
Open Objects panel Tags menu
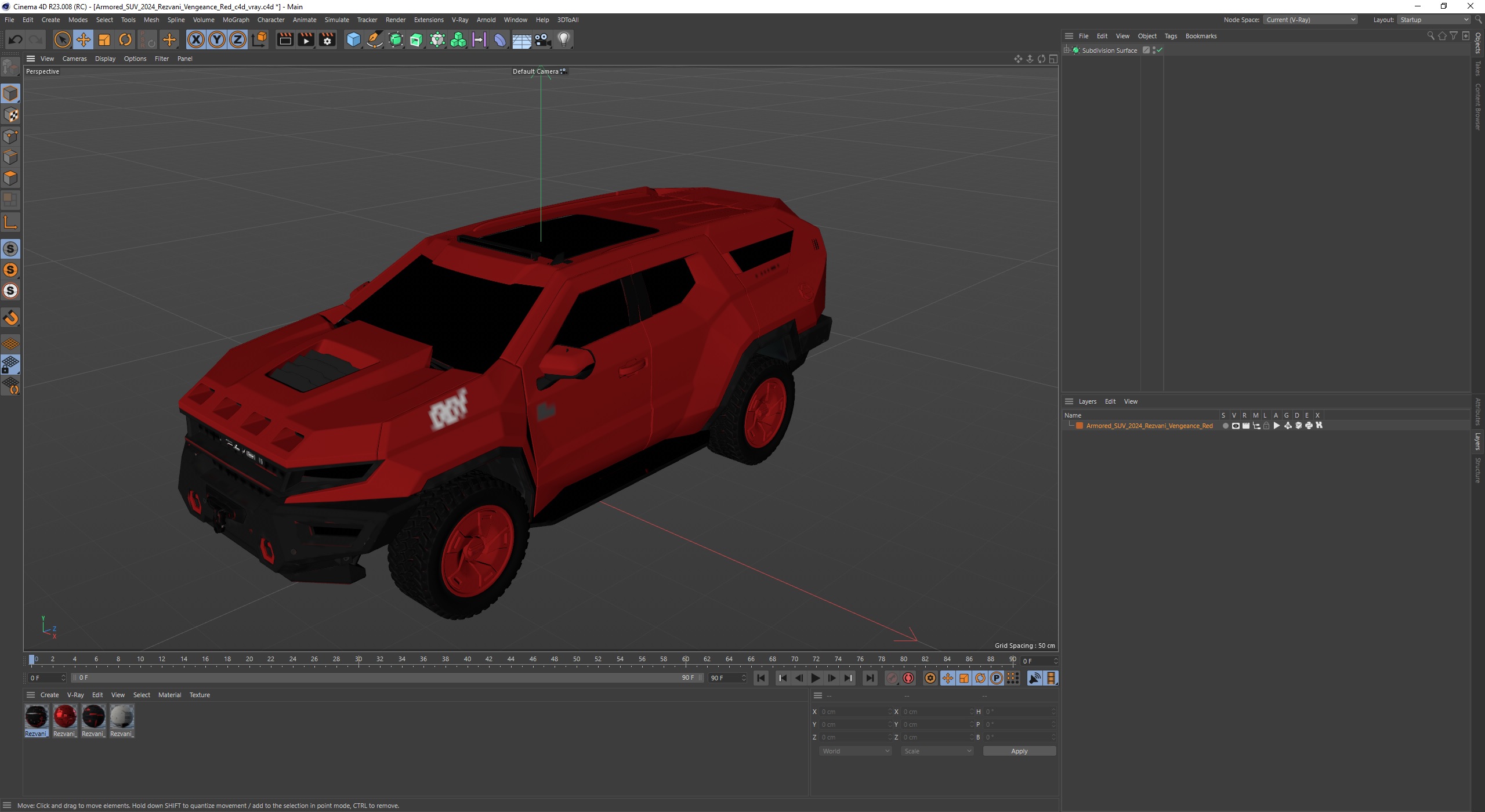[1171, 36]
